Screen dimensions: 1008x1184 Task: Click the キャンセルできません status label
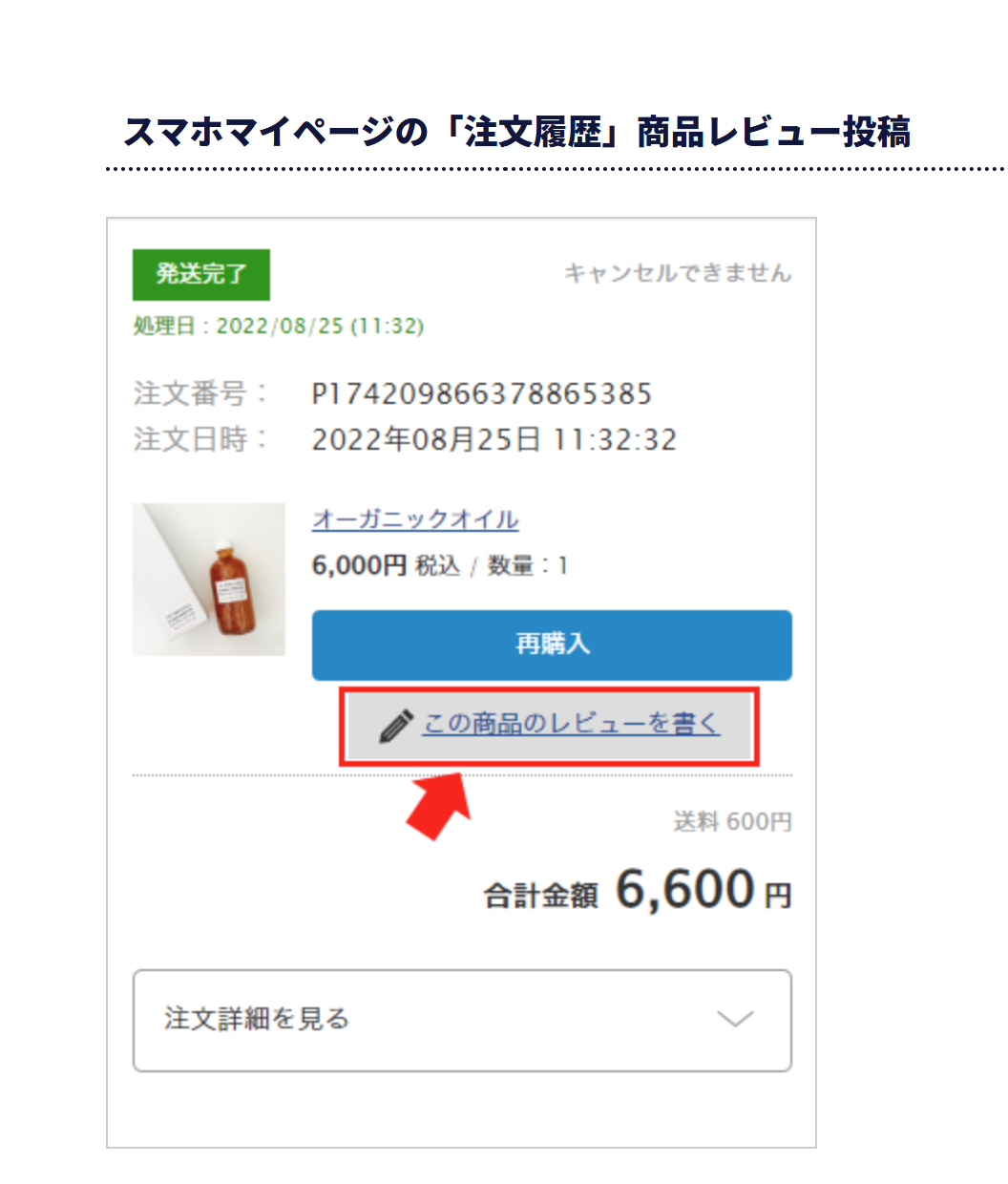click(x=677, y=273)
